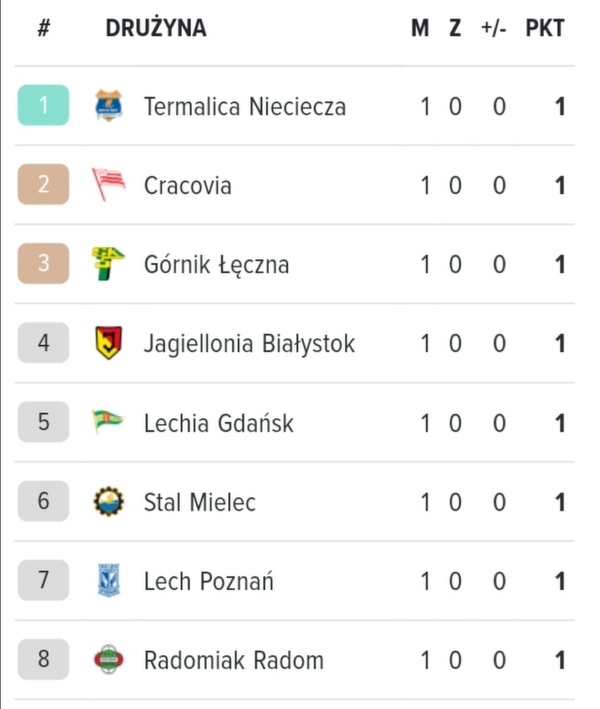
Task: Click the green position 1 badge
Action: pos(43,105)
